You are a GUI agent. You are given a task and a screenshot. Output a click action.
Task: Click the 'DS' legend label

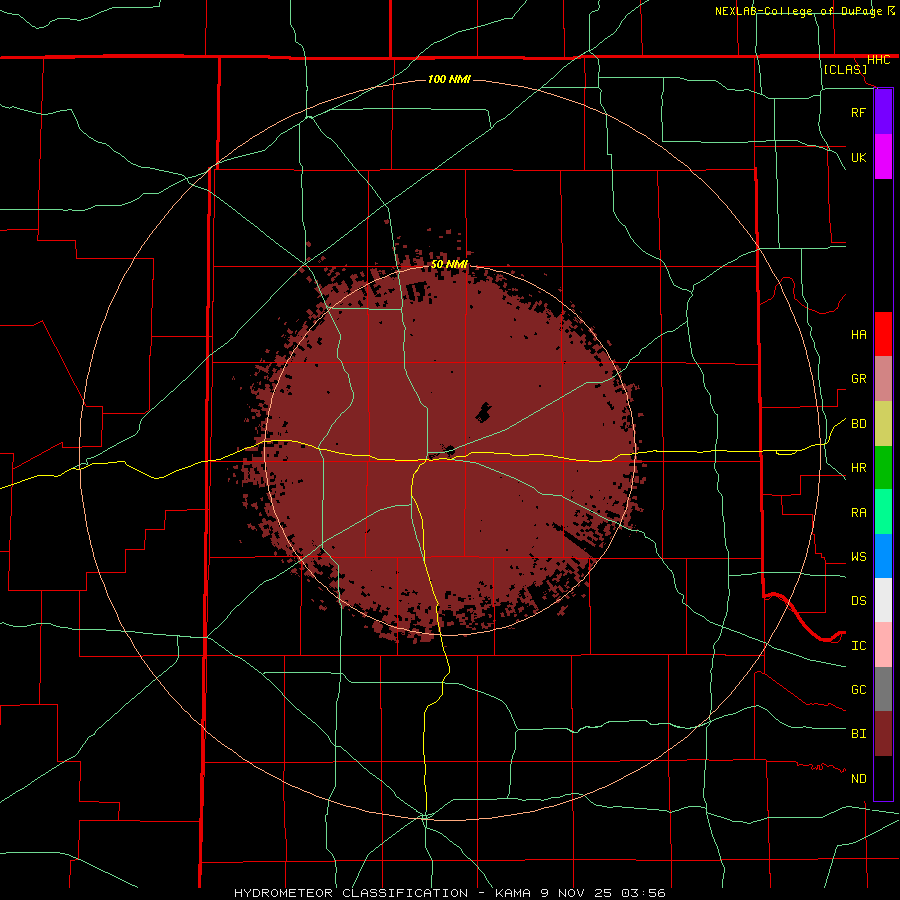(858, 601)
